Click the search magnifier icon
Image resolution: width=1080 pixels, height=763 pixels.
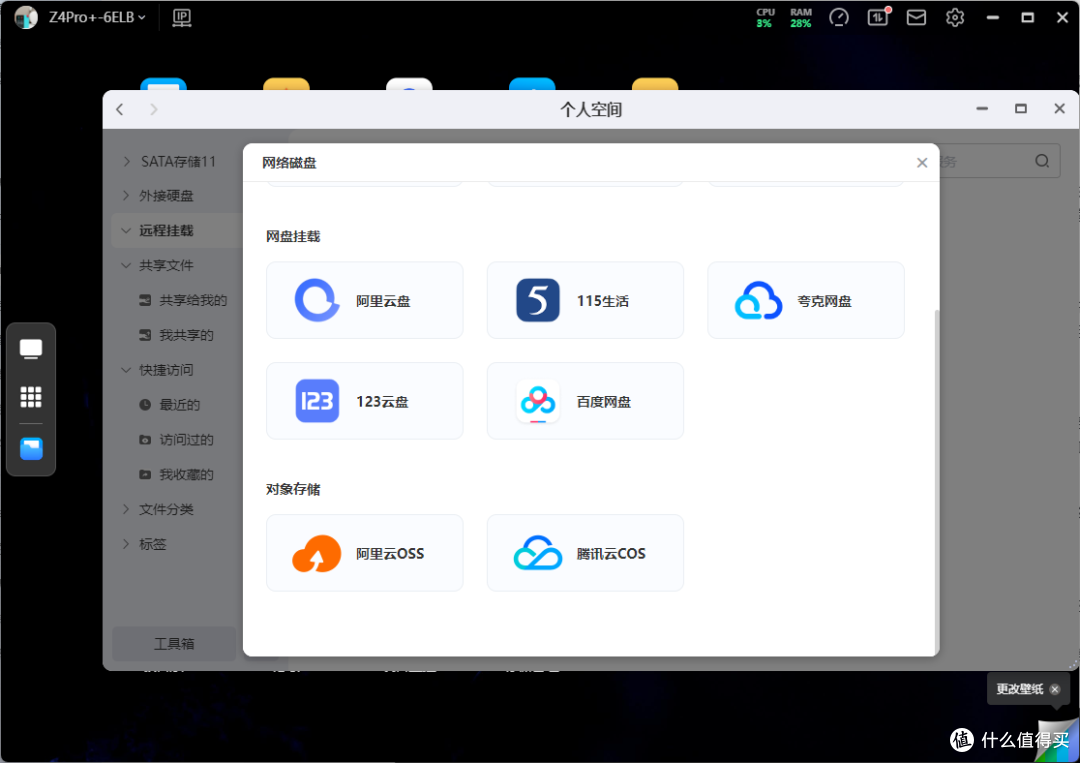pos(1042,161)
